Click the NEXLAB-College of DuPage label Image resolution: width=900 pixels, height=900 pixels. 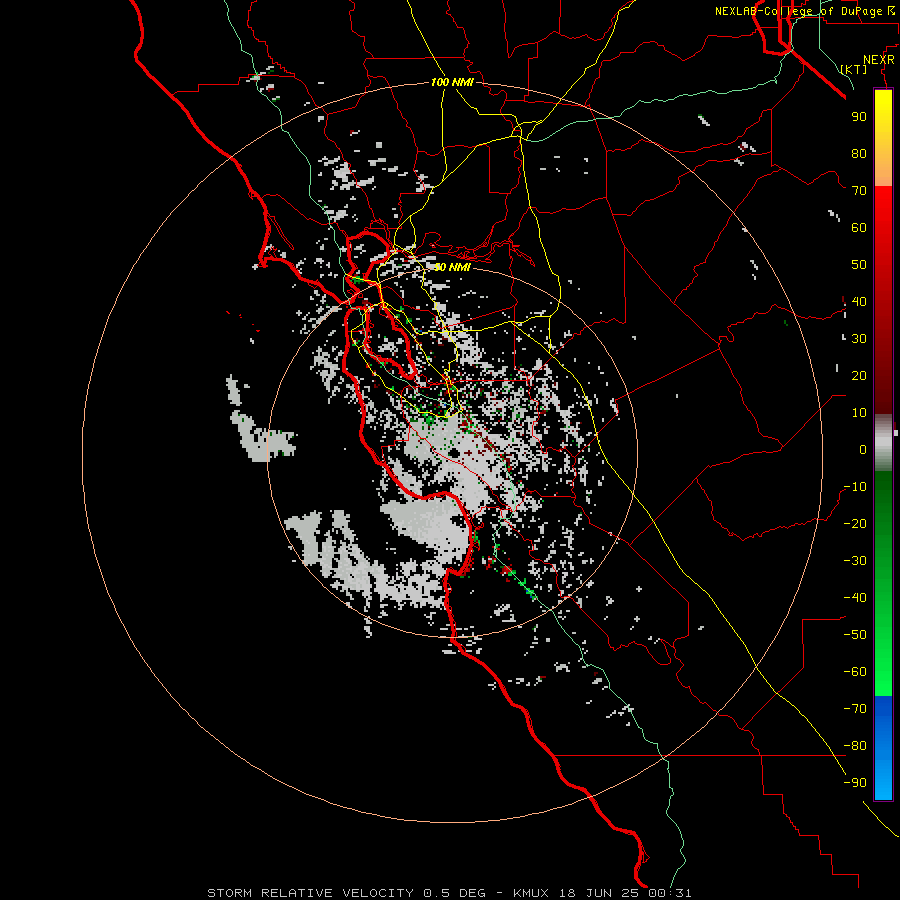click(x=800, y=11)
